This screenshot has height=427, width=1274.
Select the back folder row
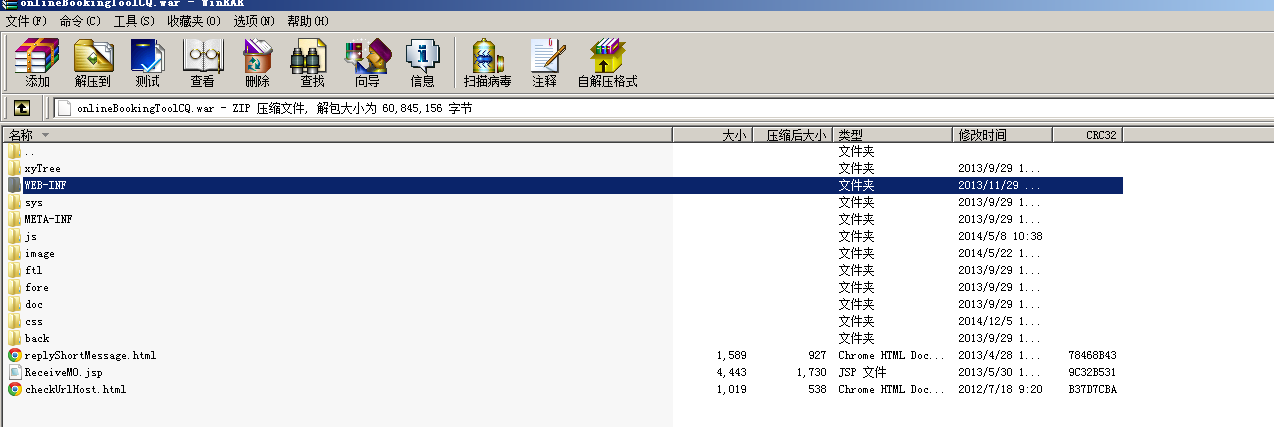coord(563,338)
